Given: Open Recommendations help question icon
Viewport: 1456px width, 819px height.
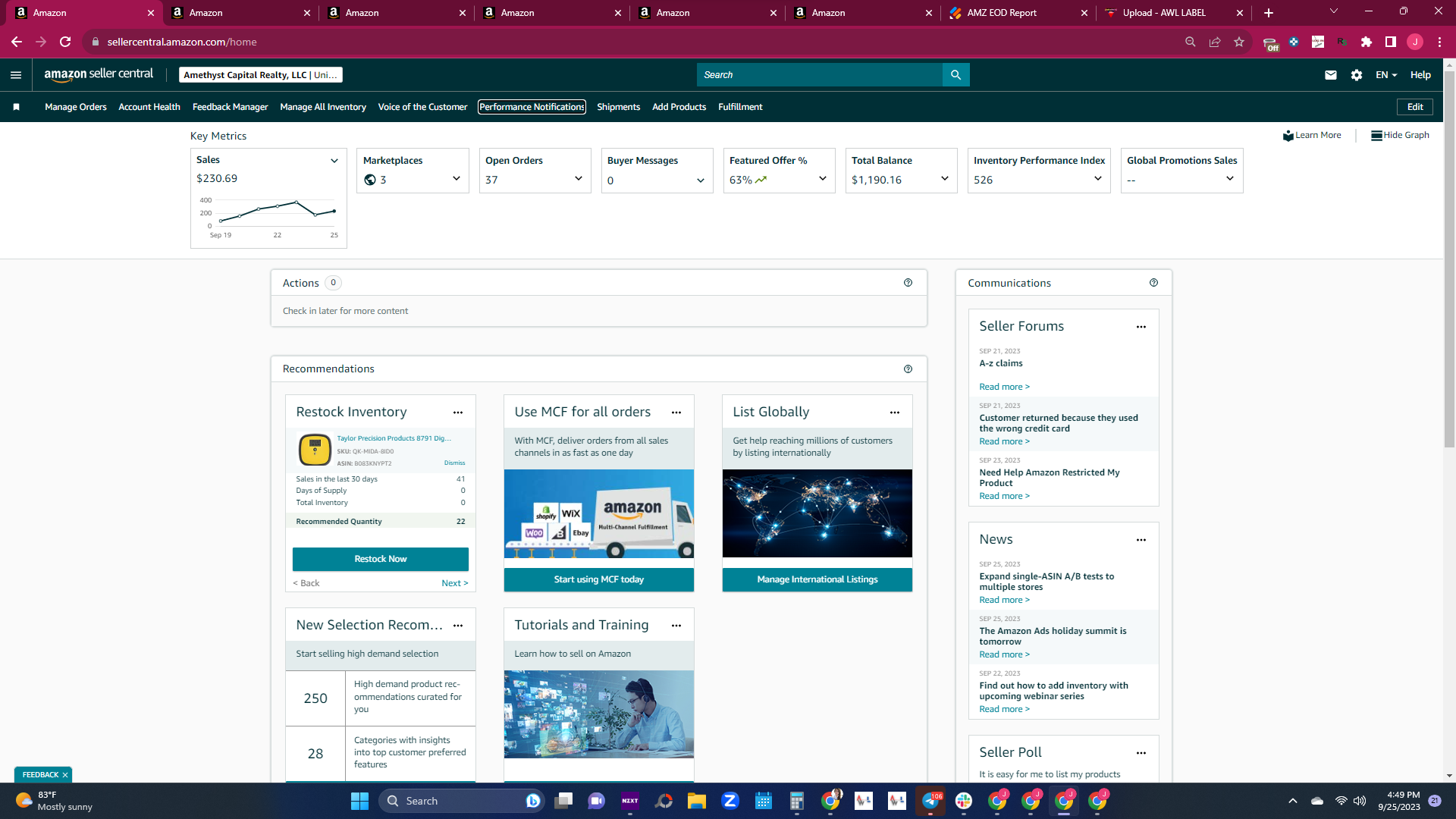Looking at the screenshot, I should tap(908, 369).
